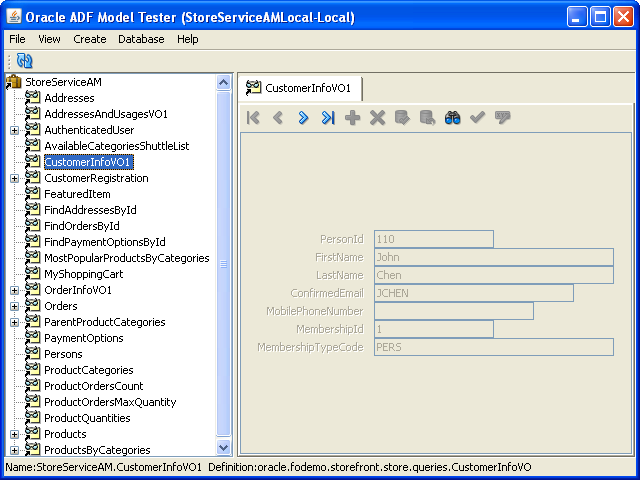
Task: Click the PersonId field
Action: [x=434, y=239]
